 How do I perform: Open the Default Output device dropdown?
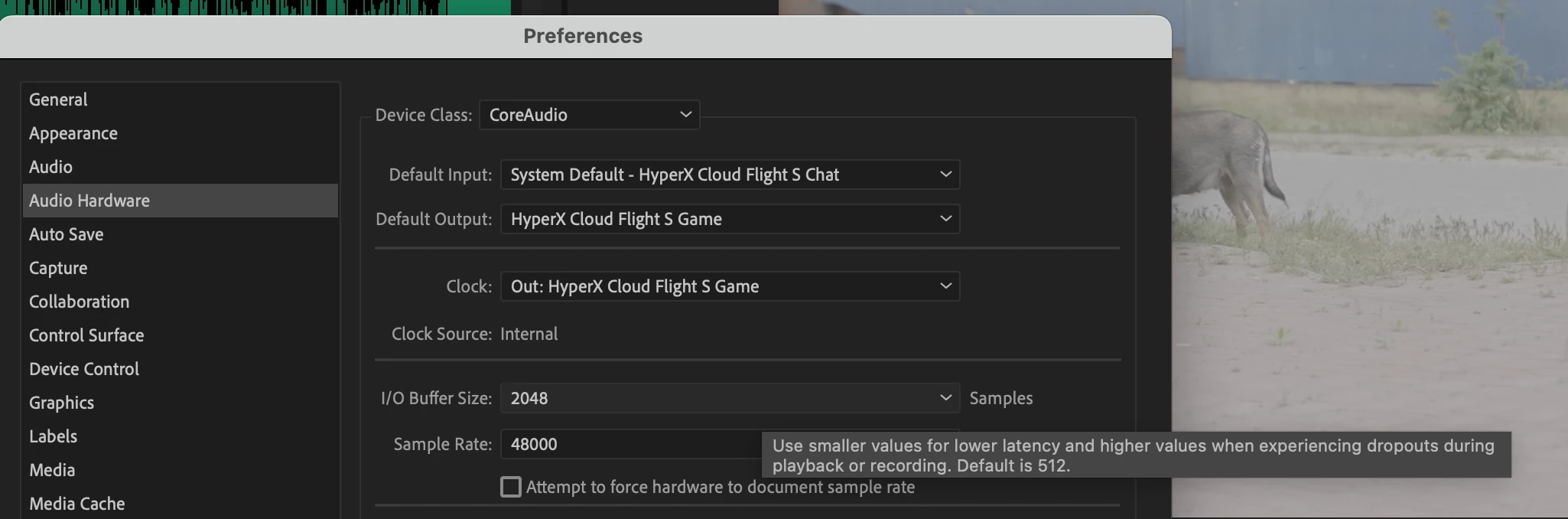[730, 219]
